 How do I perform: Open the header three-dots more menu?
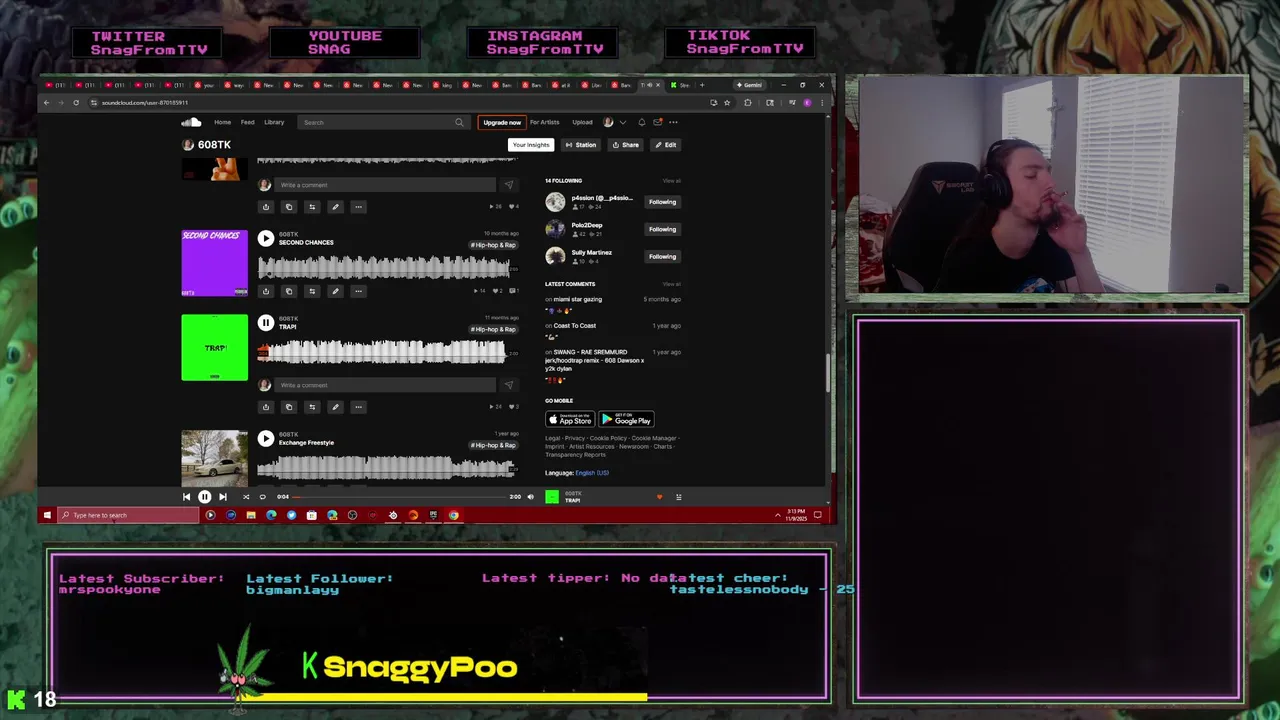click(673, 122)
